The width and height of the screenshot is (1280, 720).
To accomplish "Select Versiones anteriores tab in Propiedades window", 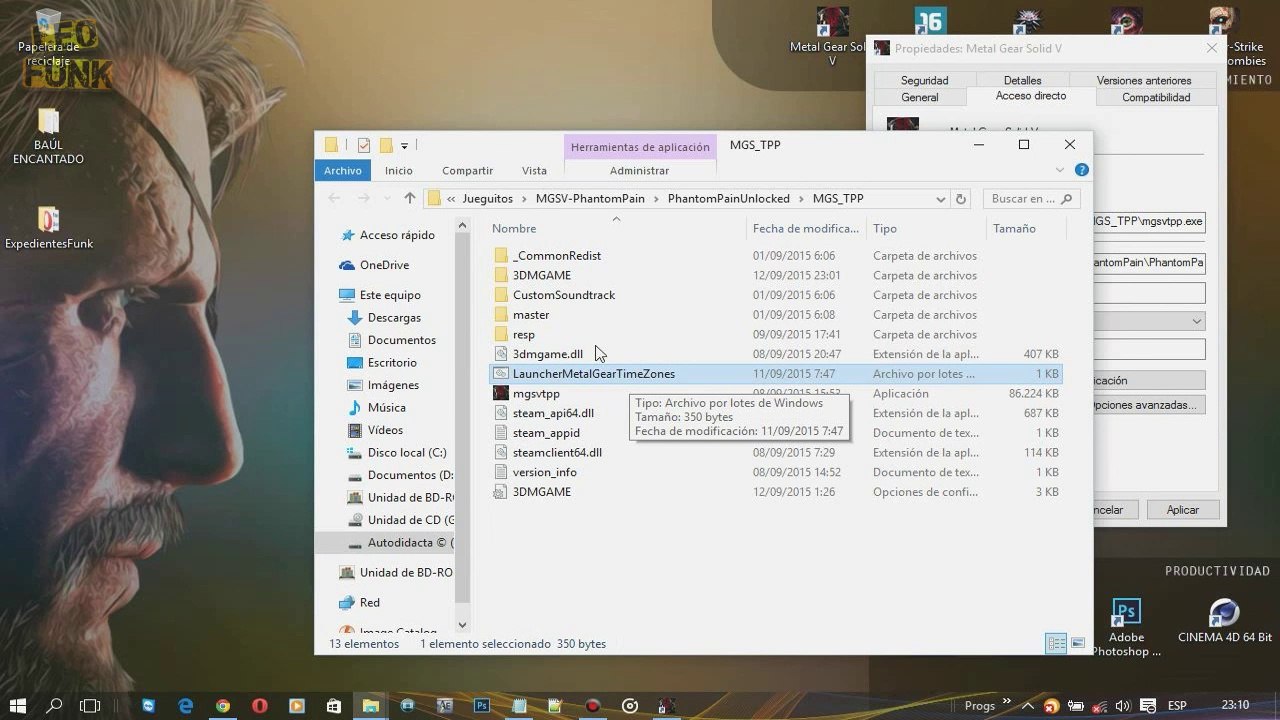I will tap(1143, 80).
